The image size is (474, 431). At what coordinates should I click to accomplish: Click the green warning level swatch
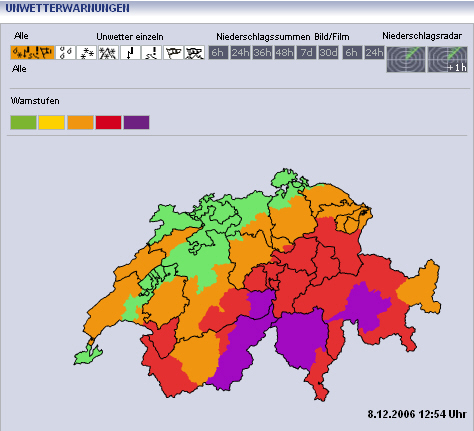[x=23, y=122]
